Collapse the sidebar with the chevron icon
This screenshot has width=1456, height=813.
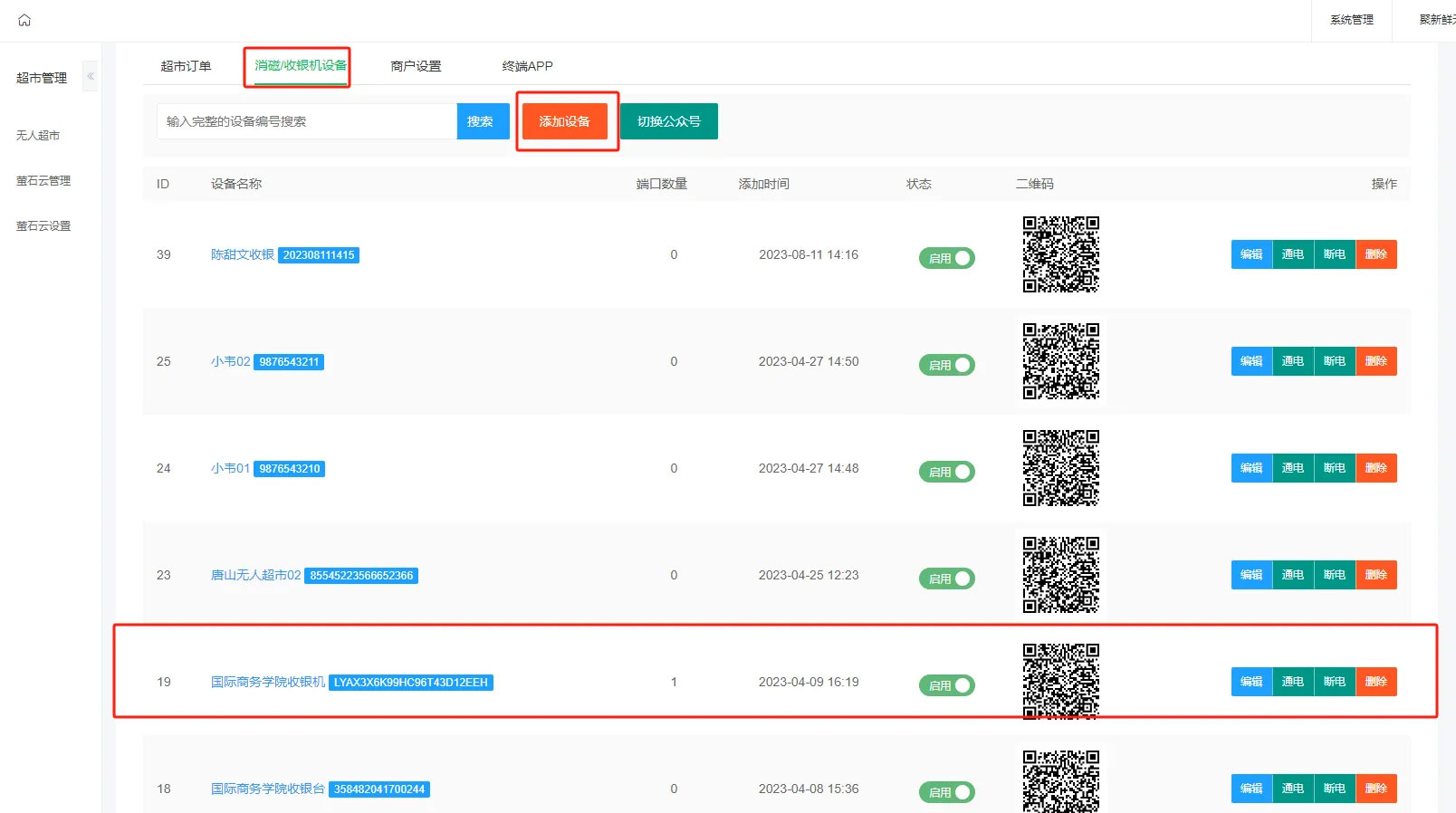pos(91,76)
